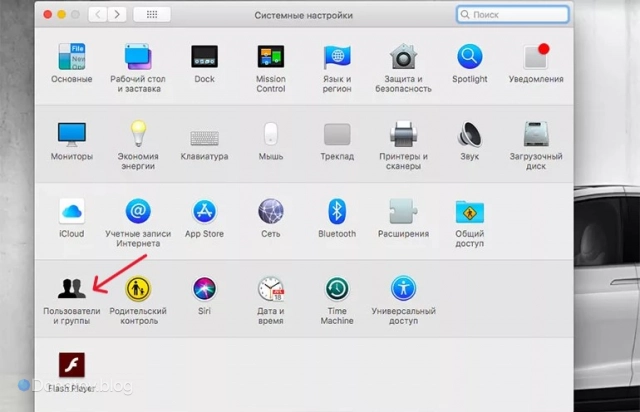Click the back navigation arrow
640x412 pixels.
tap(98, 15)
